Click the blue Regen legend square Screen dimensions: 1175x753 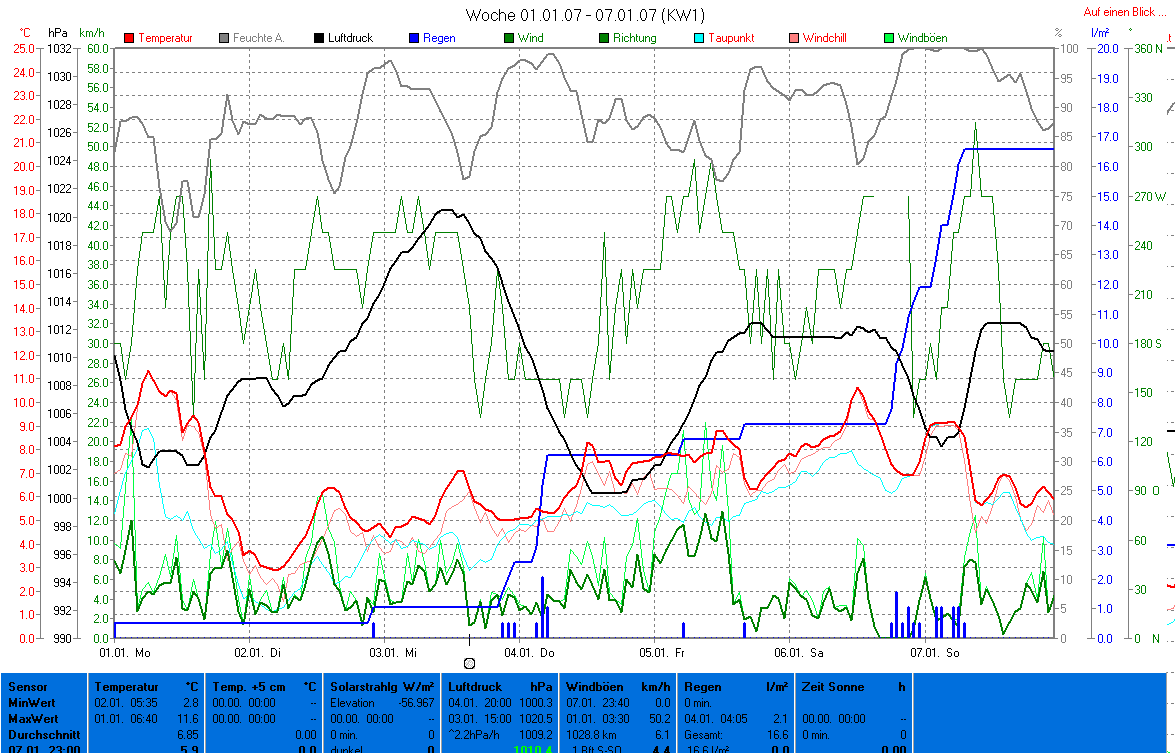click(414, 38)
